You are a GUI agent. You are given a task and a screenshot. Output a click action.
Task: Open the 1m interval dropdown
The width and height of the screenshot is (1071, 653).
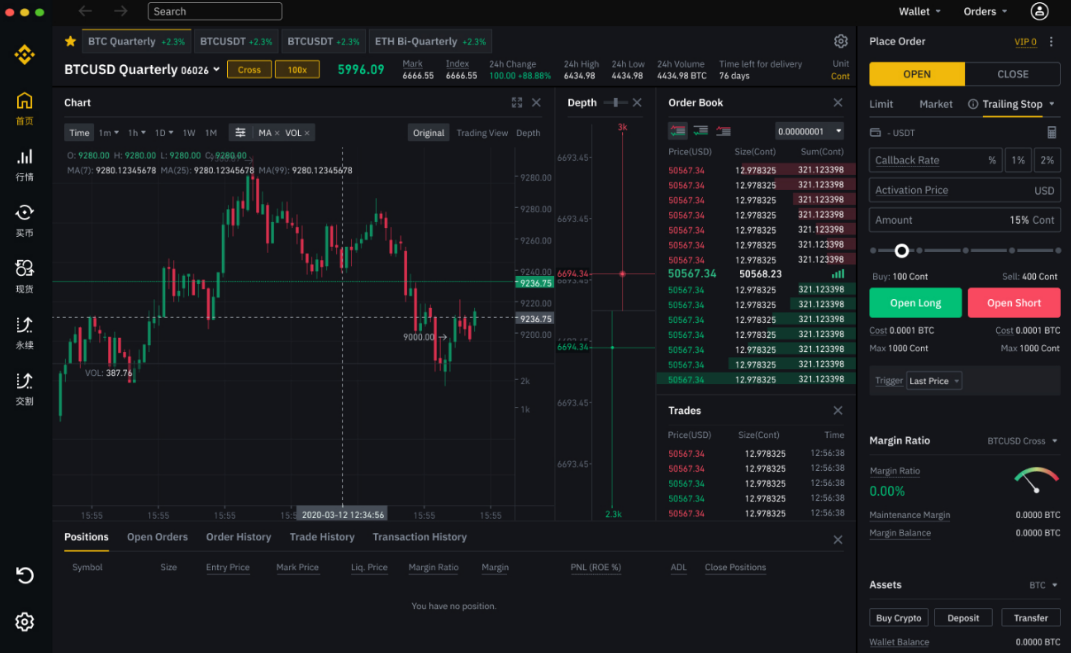pos(109,133)
